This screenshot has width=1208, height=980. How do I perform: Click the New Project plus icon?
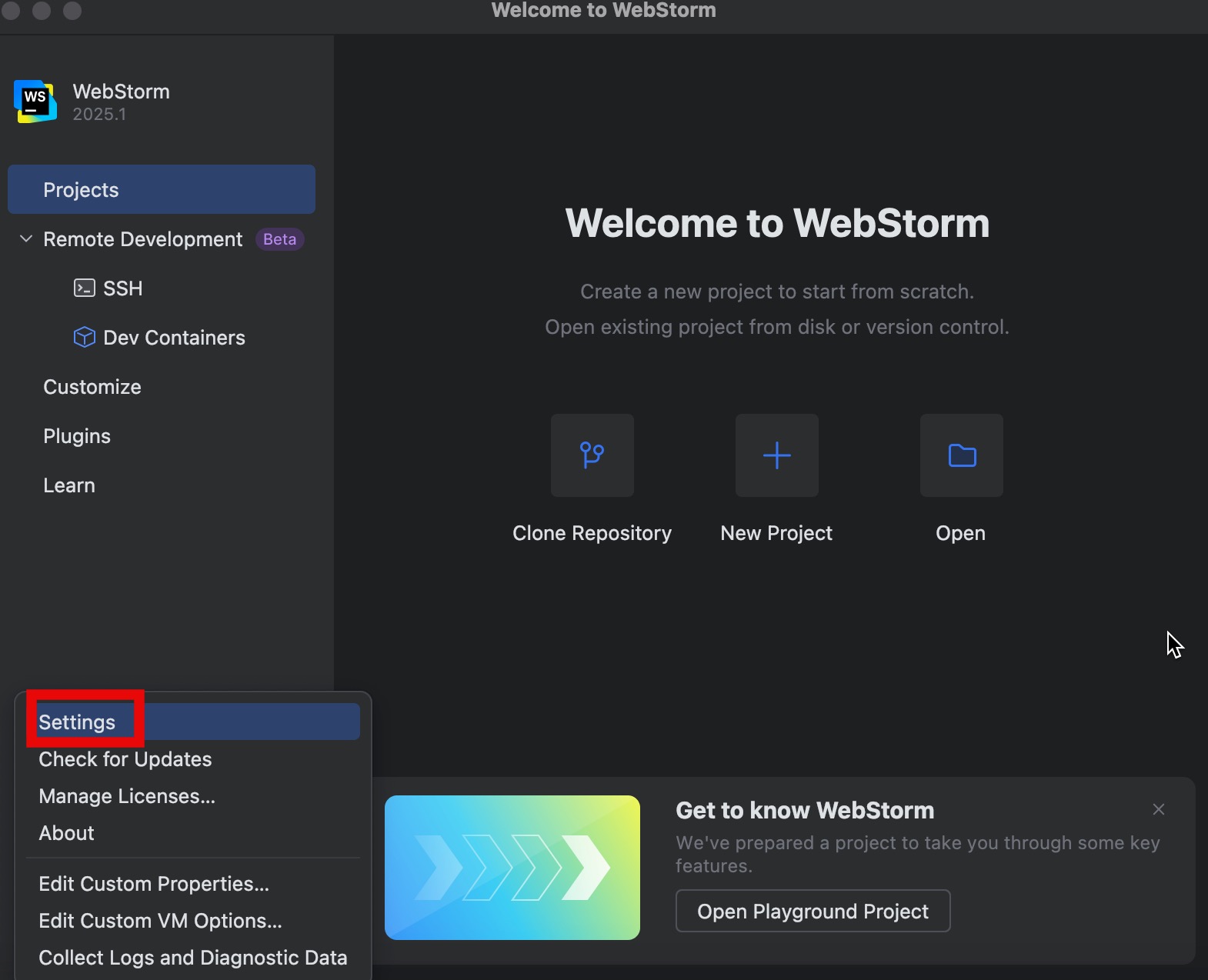click(776, 455)
